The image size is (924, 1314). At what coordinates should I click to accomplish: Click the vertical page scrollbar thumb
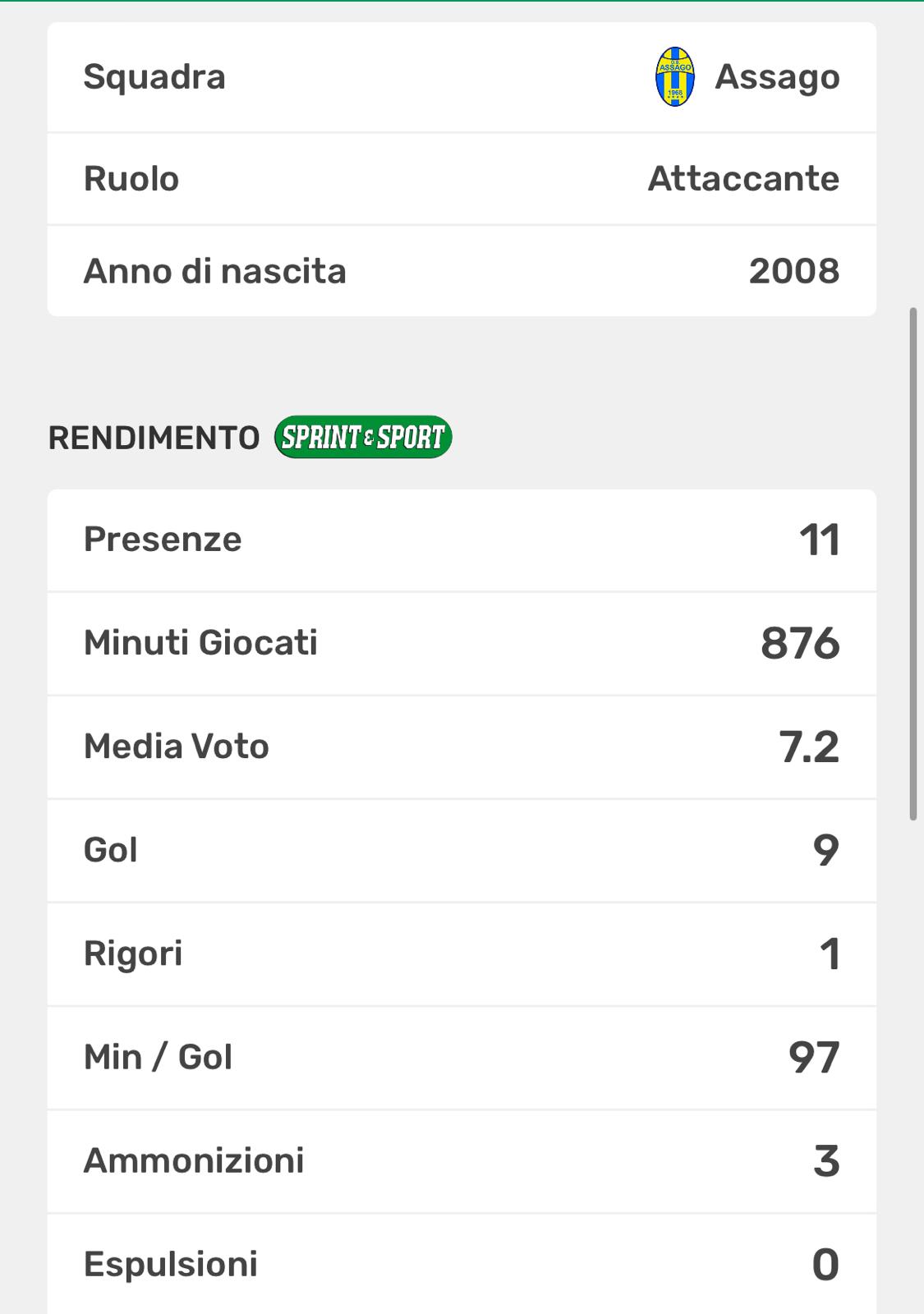click(x=913, y=563)
